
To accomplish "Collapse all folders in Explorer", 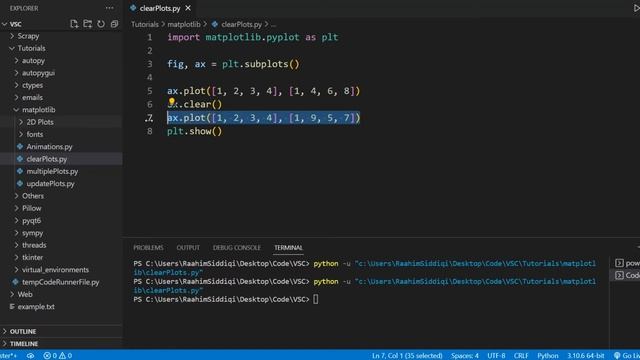I will click(x=114, y=24).
